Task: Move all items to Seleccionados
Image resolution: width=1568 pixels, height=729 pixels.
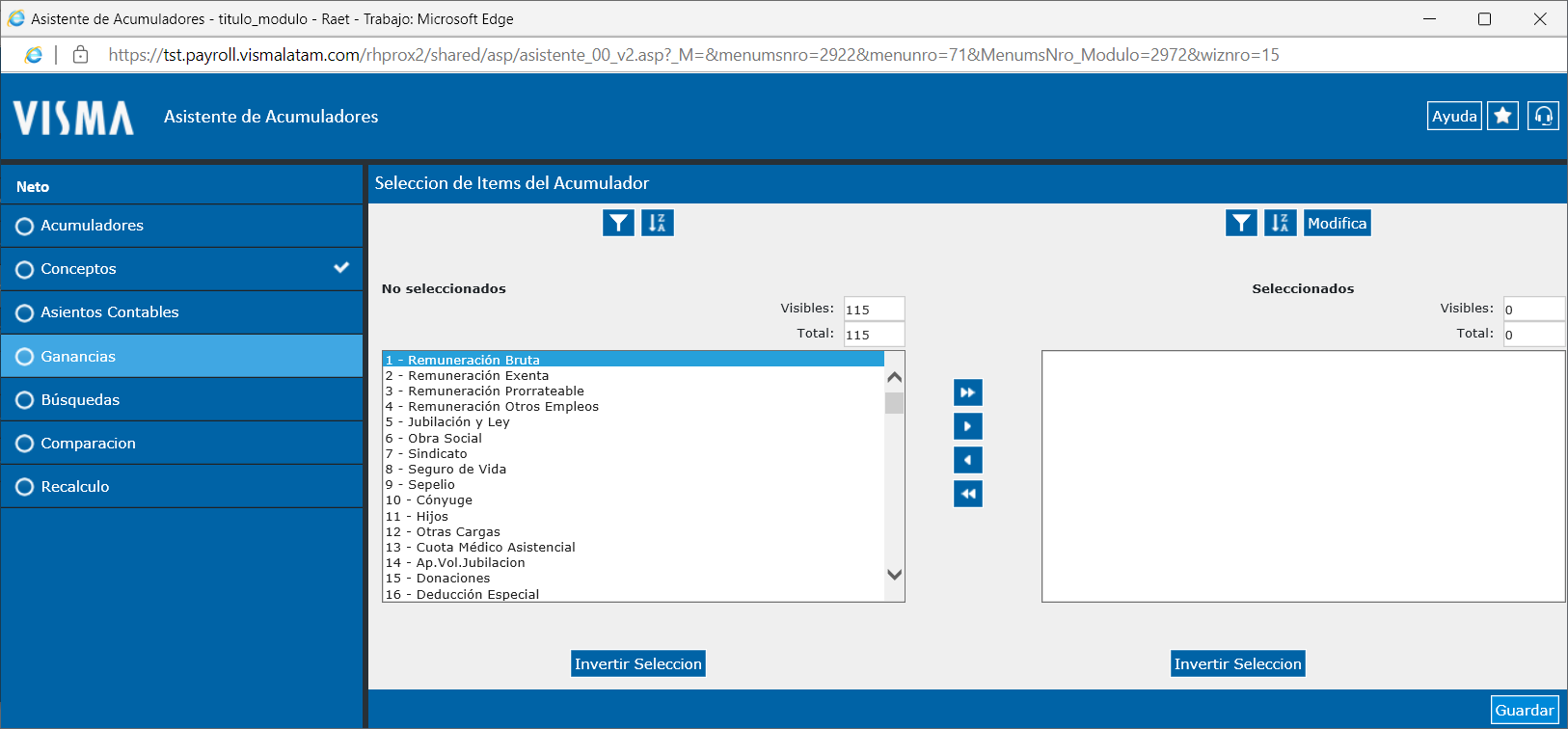Action: (x=968, y=392)
